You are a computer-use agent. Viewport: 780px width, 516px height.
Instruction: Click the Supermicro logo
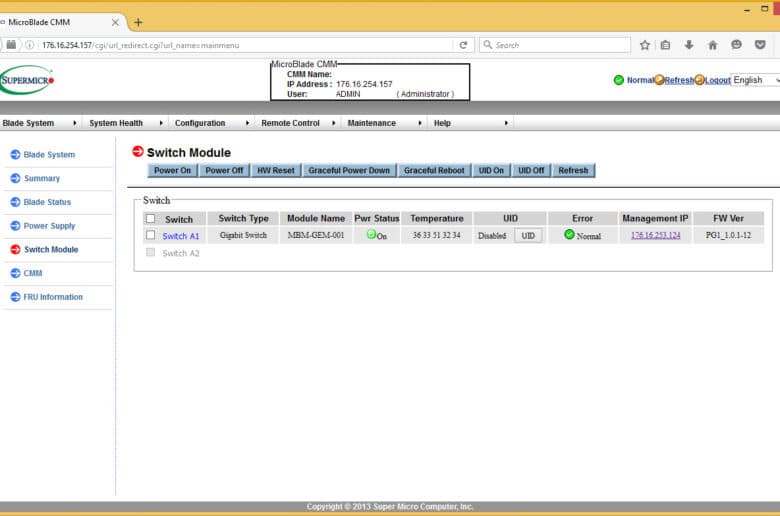(x=26, y=80)
